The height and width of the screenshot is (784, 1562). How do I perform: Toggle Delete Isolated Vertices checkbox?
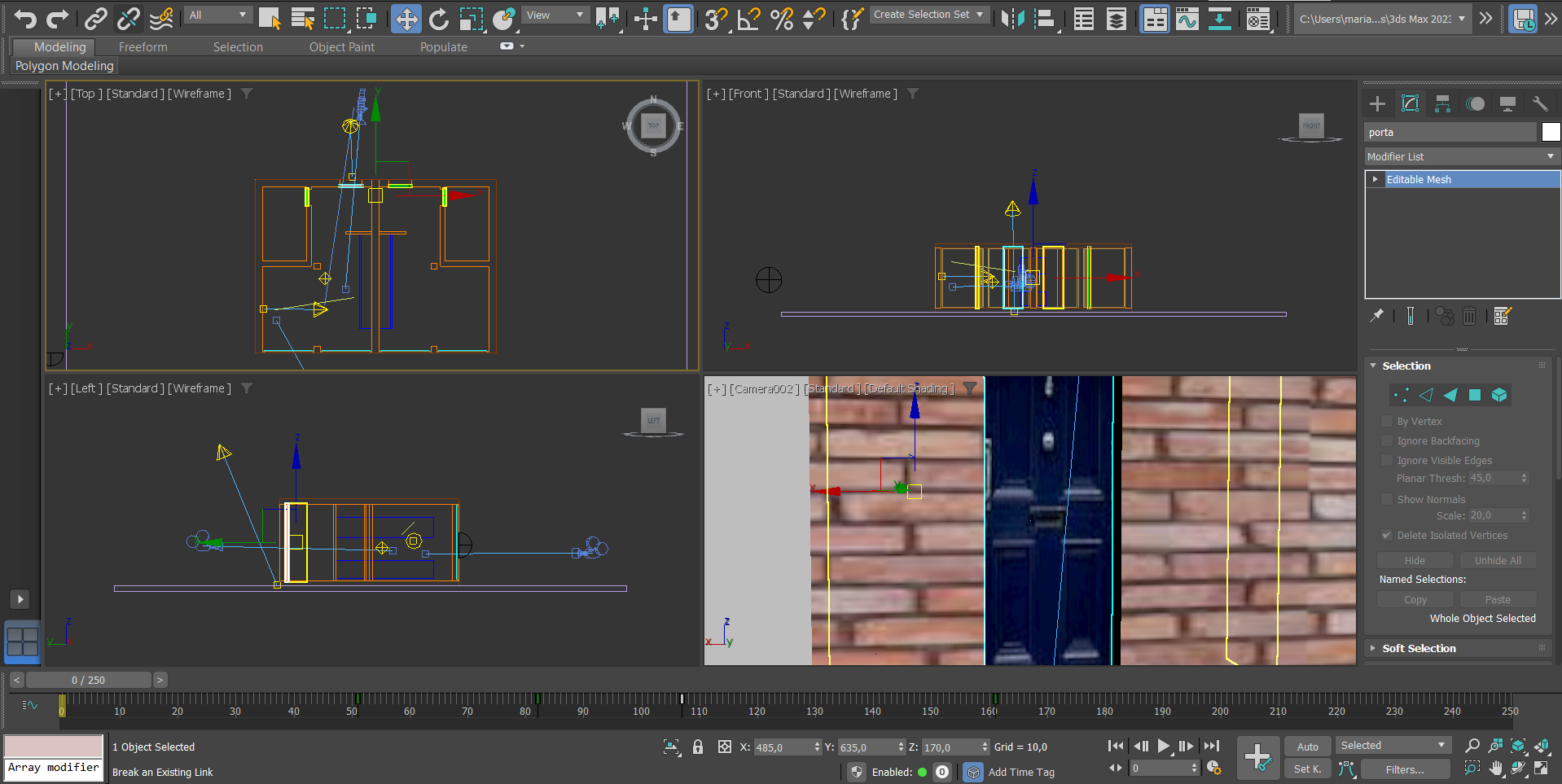[1386, 535]
